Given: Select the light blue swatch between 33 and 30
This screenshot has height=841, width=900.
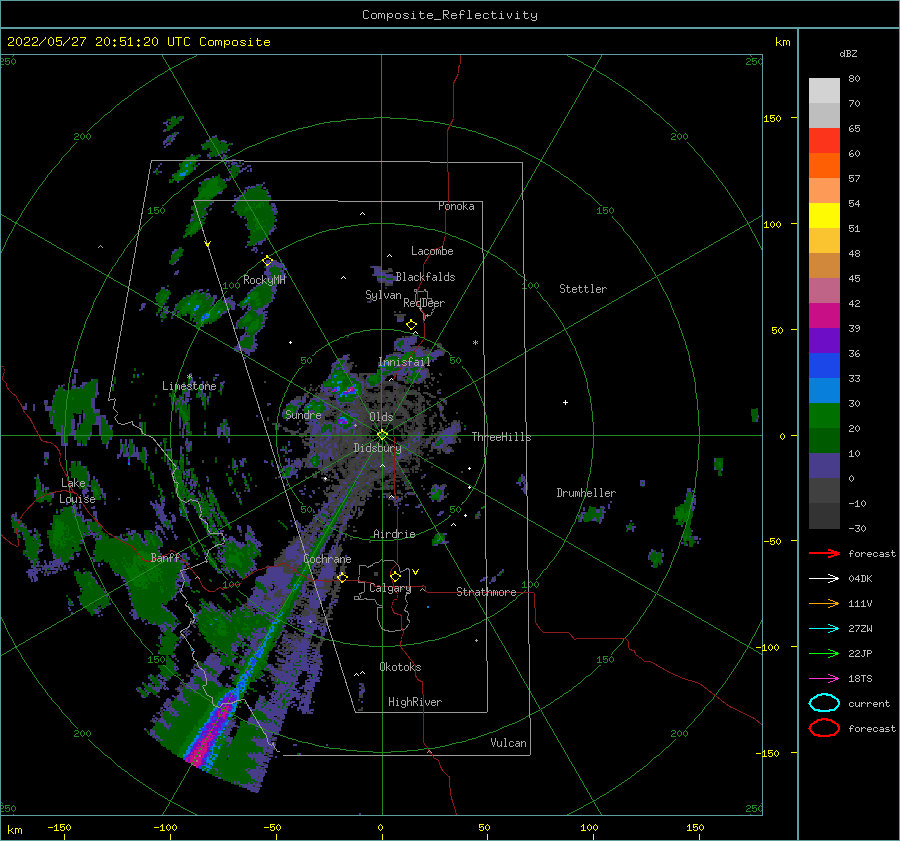Looking at the screenshot, I should (x=824, y=390).
